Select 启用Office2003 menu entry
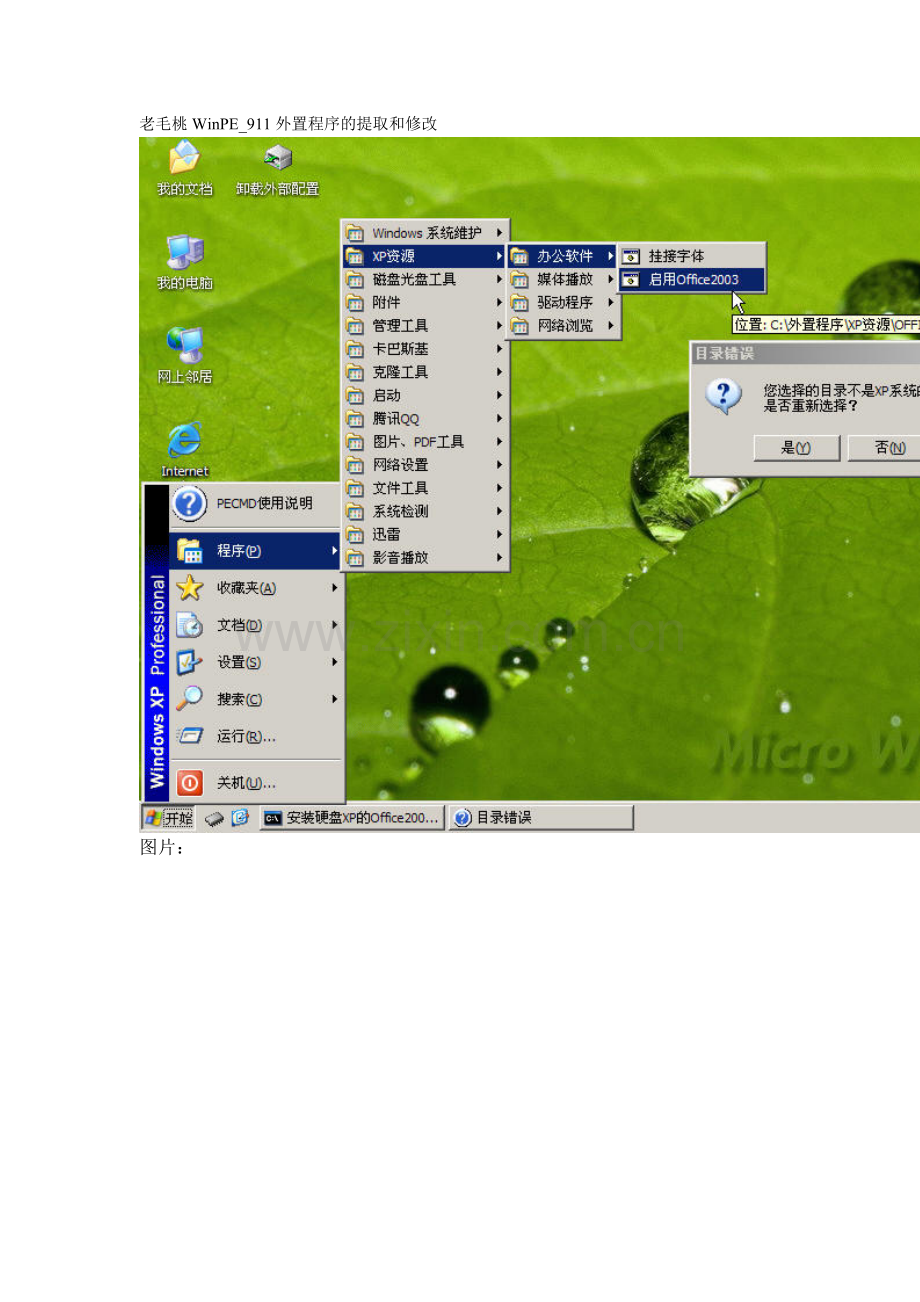Viewport: 920px width, 1302px height. [691, 279]
